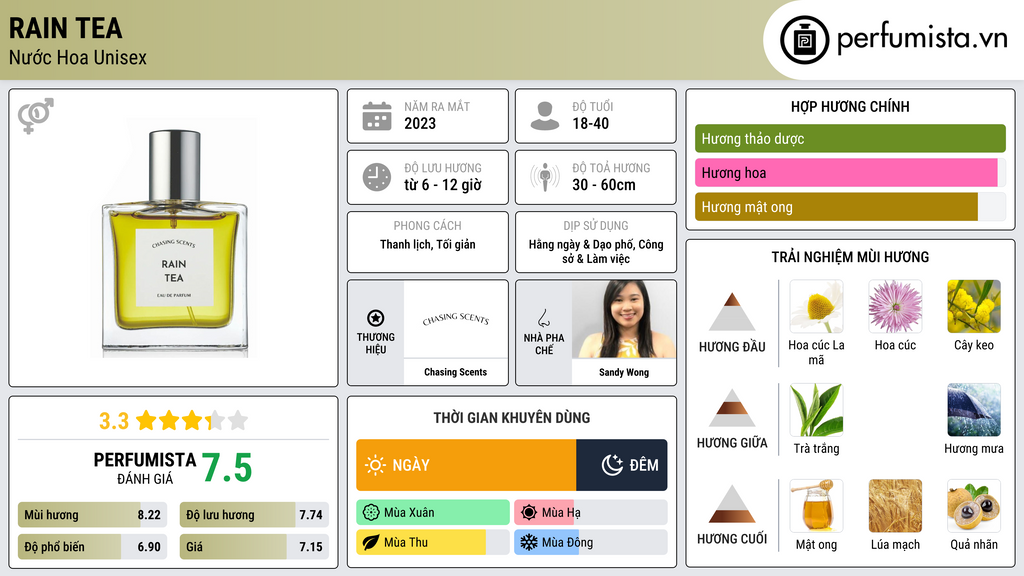The width and height of the screenshot is (1024, 576).
Task: Click the Độ phổ biến 6.90 score bar
Action: pos(92,547)
